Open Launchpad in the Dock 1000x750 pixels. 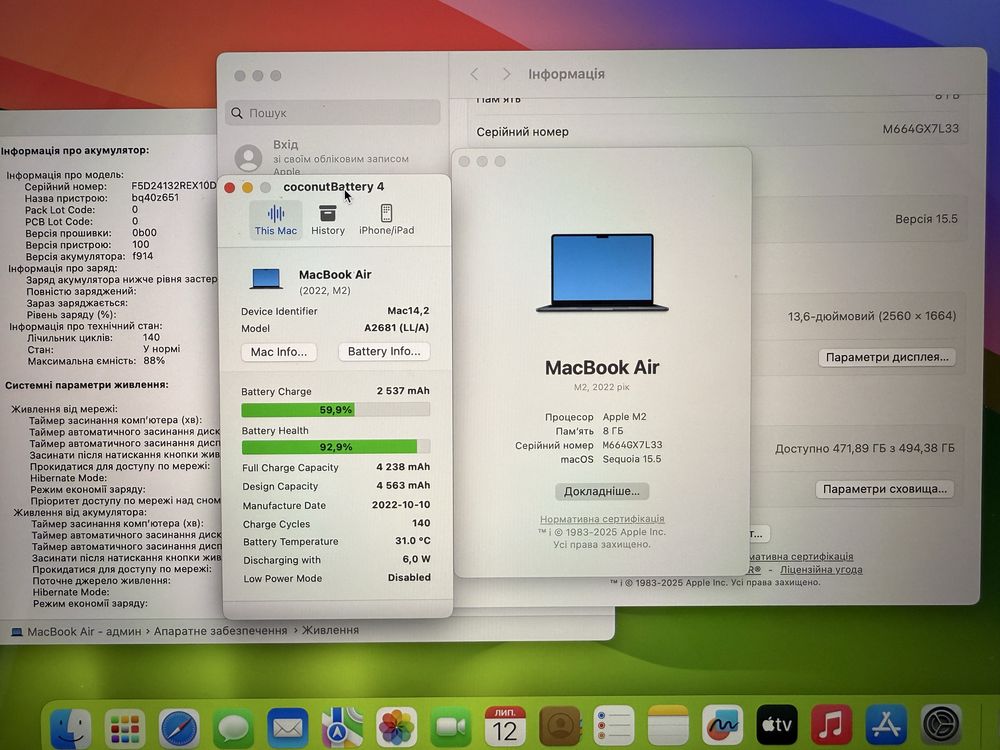pos(125,727)
